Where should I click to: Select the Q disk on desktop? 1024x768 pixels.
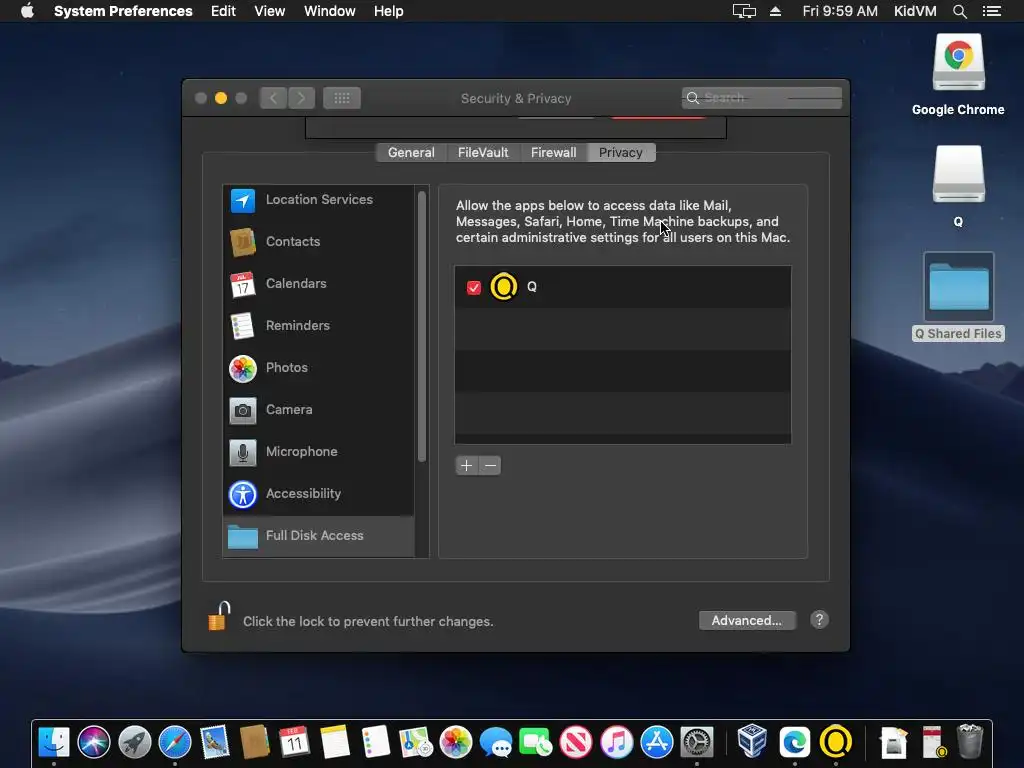point(958,174)
